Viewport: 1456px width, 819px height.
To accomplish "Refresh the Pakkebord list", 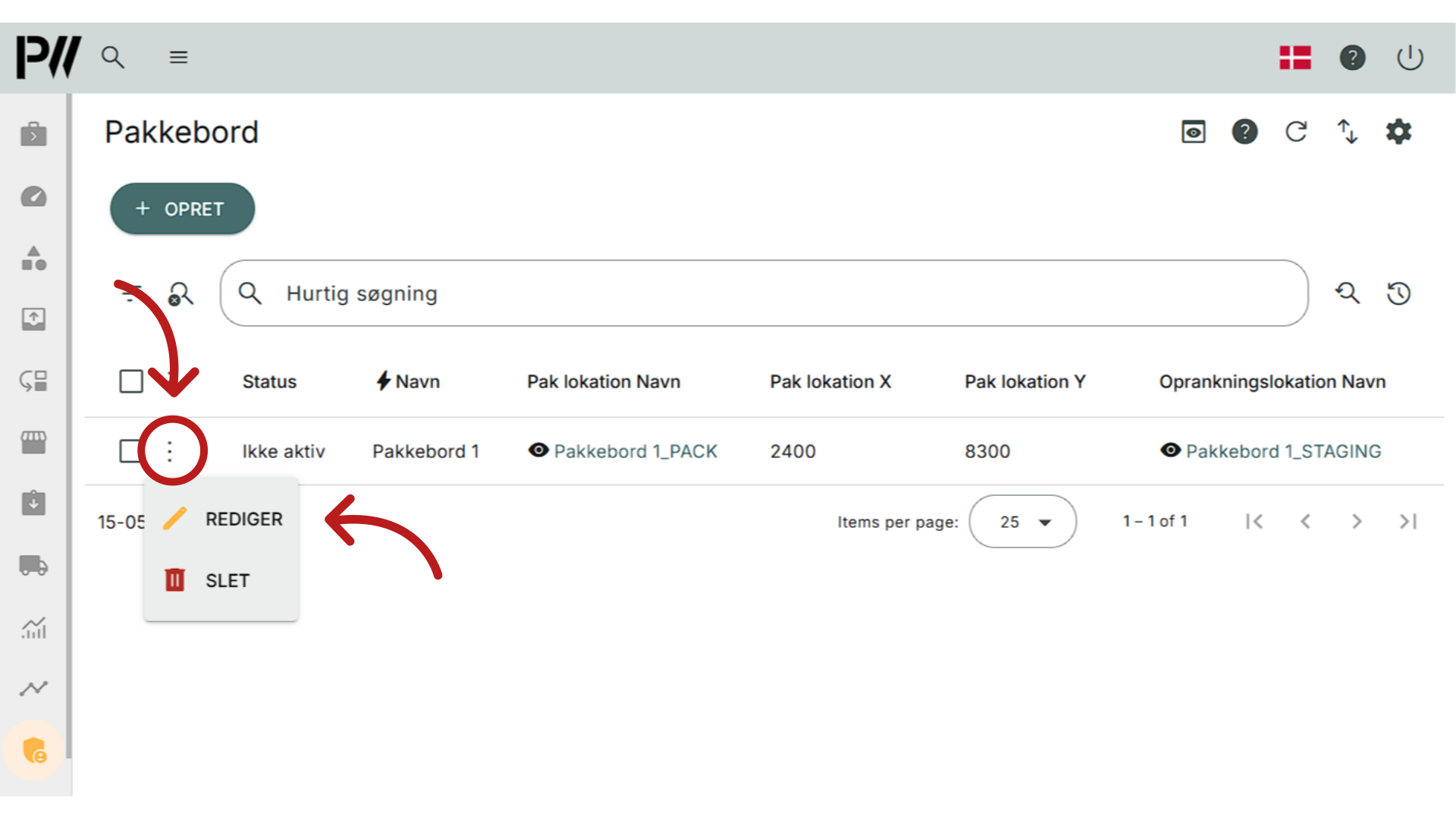I will (x=1296, y=132).
